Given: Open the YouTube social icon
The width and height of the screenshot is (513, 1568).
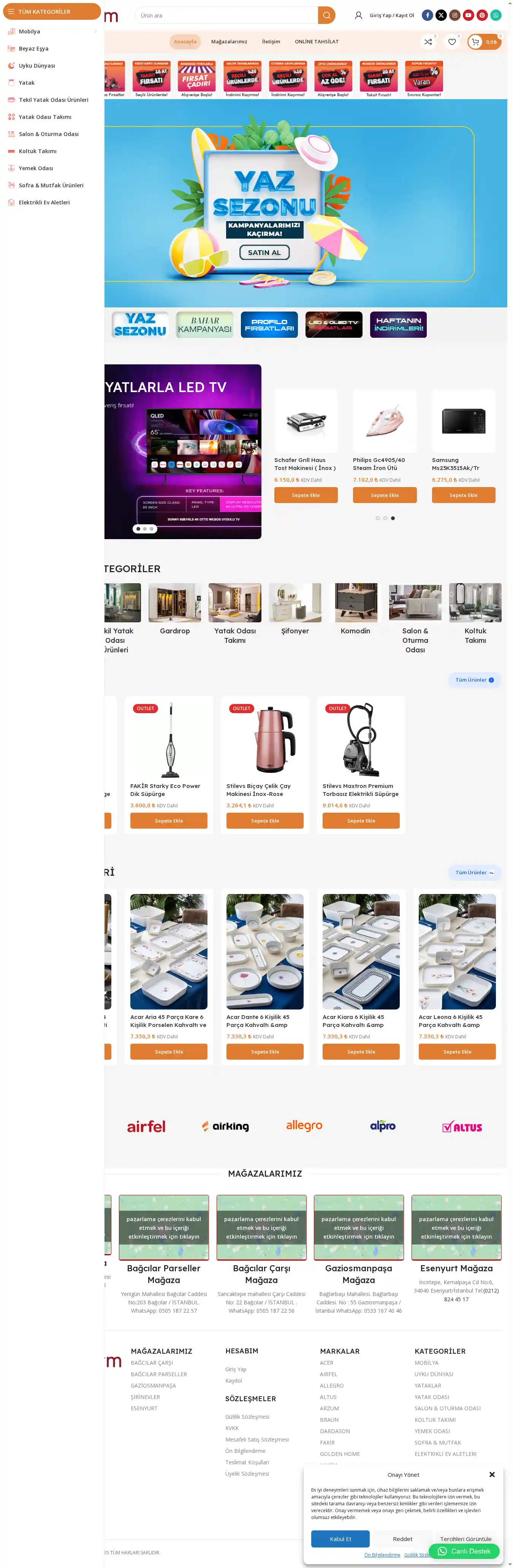Looking at the screenshot, I should 468,15.
